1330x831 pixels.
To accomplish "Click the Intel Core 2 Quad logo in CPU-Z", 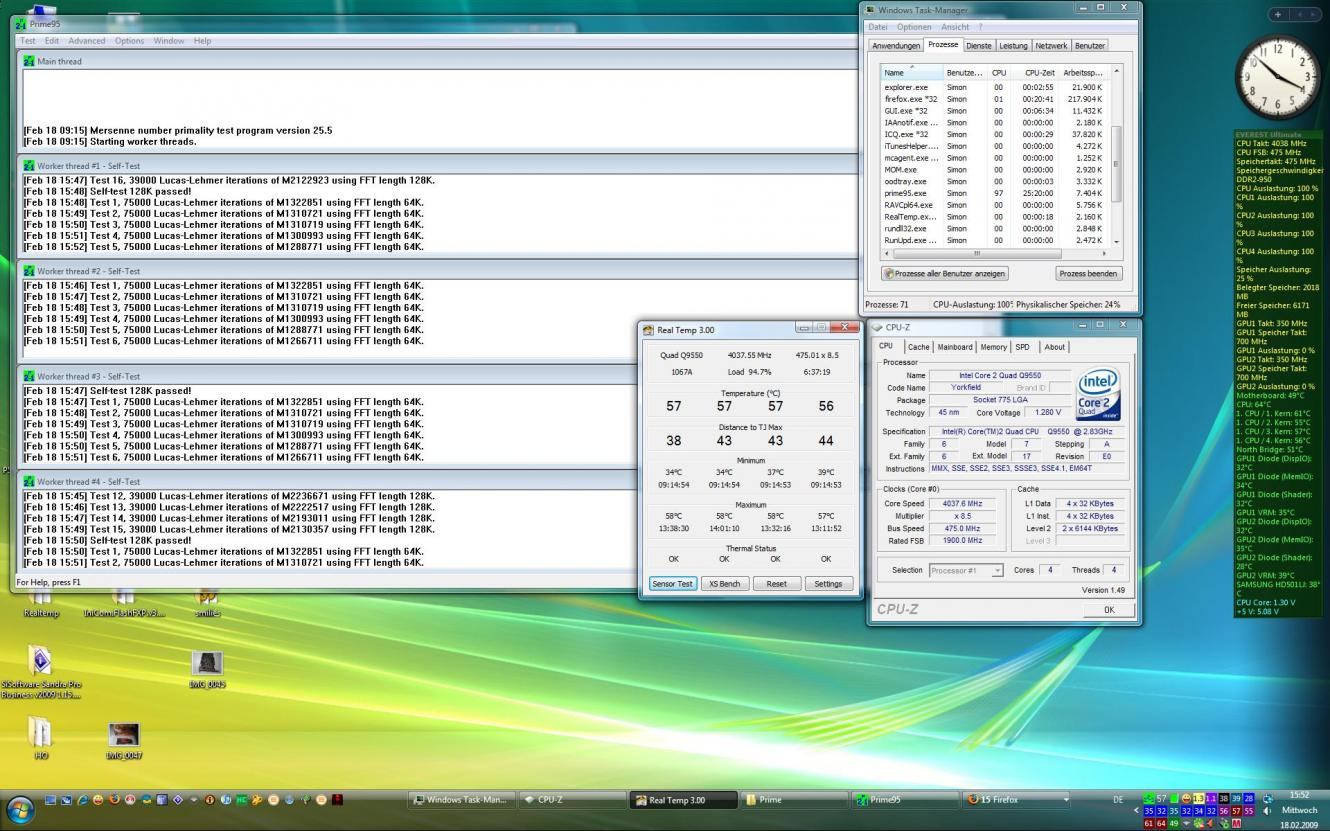I will tap(1098, 394).
